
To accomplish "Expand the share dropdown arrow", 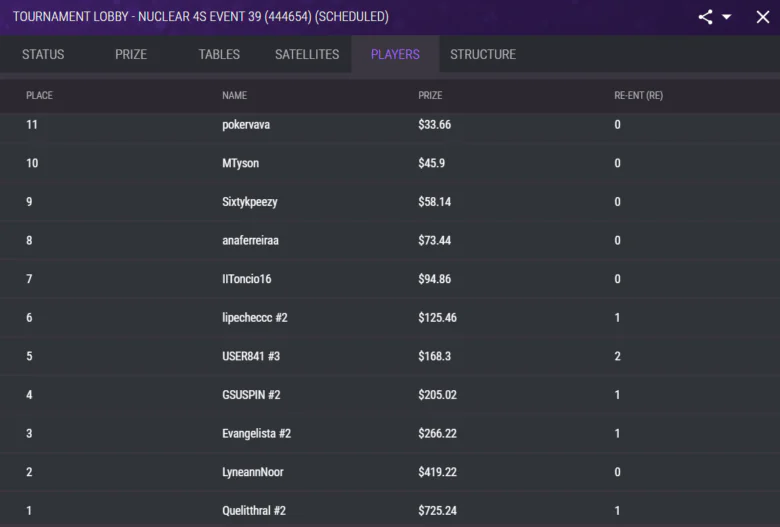I will (x=726, y=17).
